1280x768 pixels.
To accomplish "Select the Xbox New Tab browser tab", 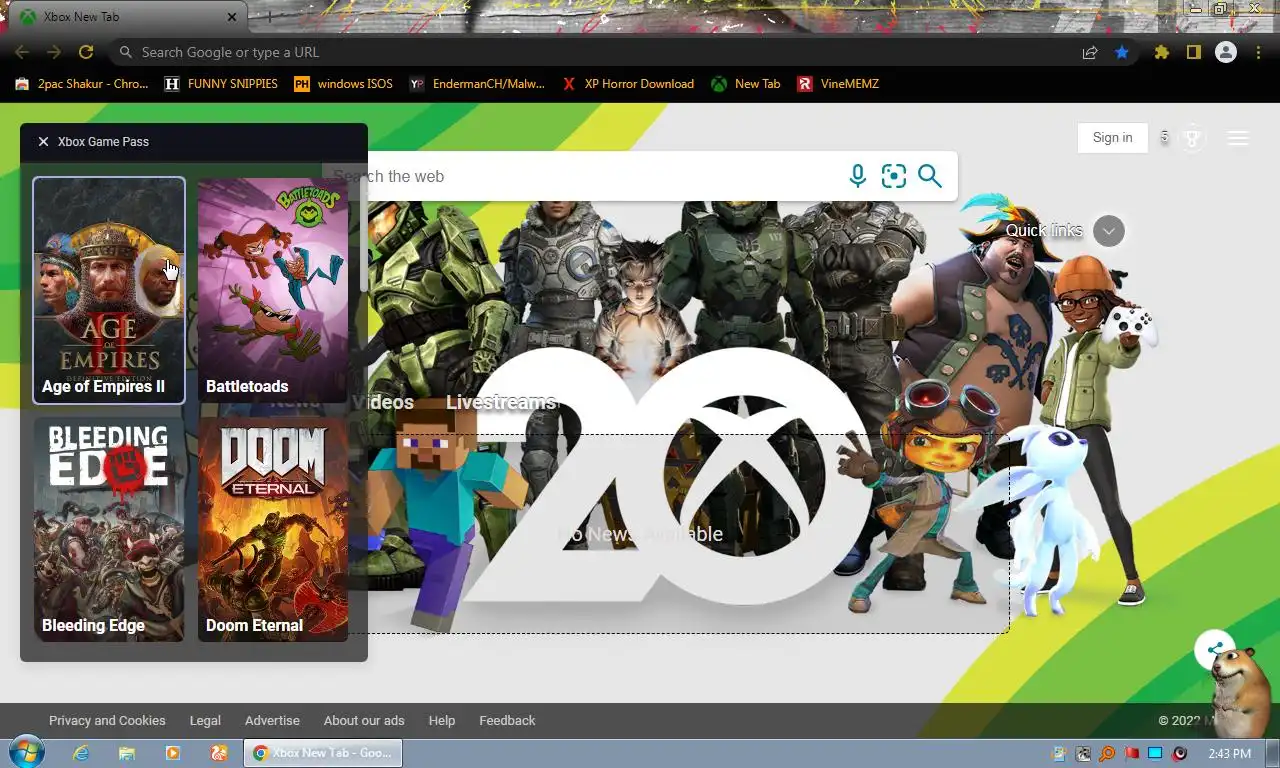I will click(130, 17).
